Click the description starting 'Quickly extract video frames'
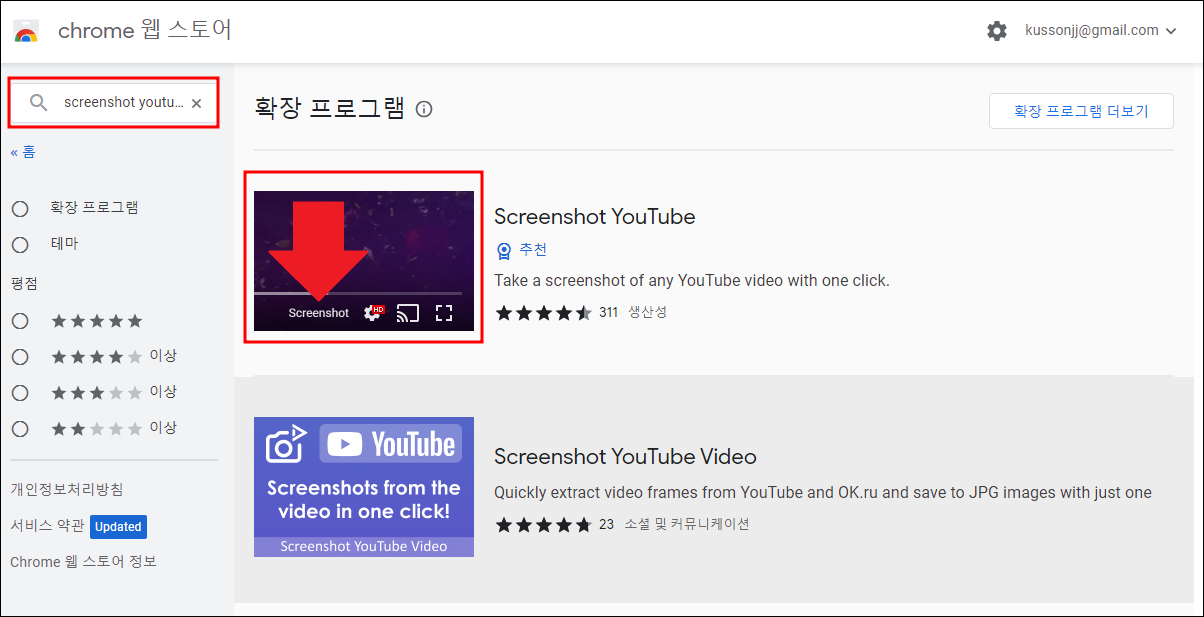 pos(823,493)
